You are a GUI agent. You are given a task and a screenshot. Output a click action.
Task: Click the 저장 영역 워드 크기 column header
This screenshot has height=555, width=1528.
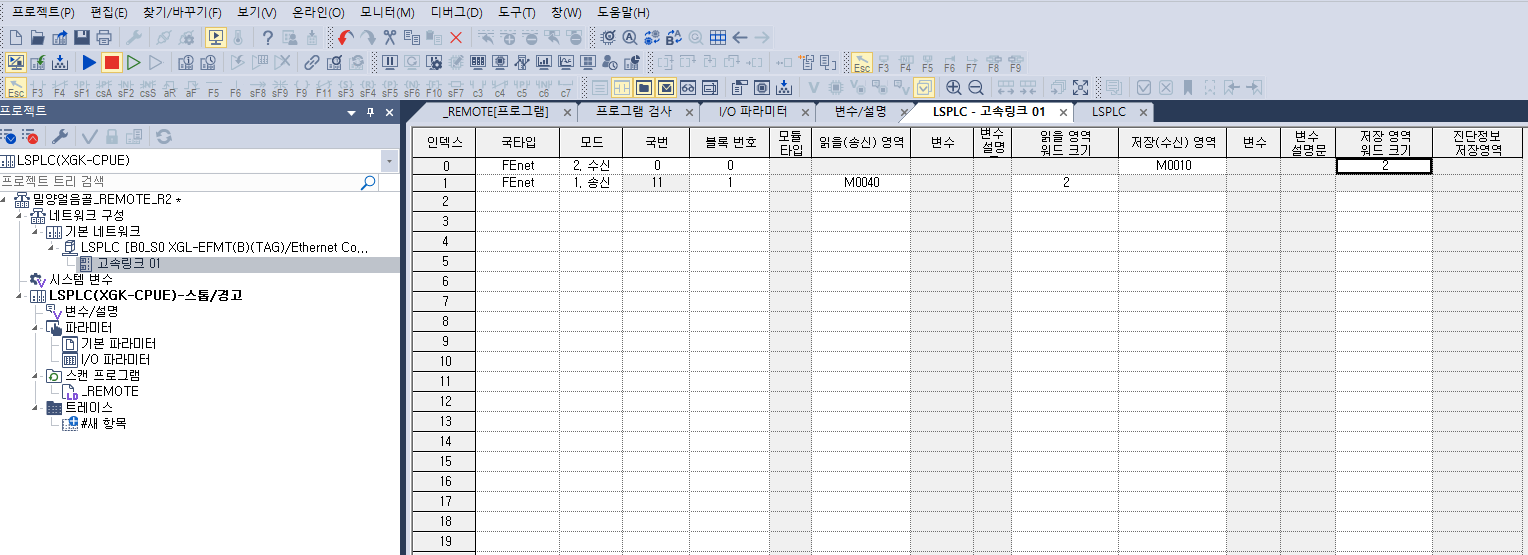[1384, 142]
